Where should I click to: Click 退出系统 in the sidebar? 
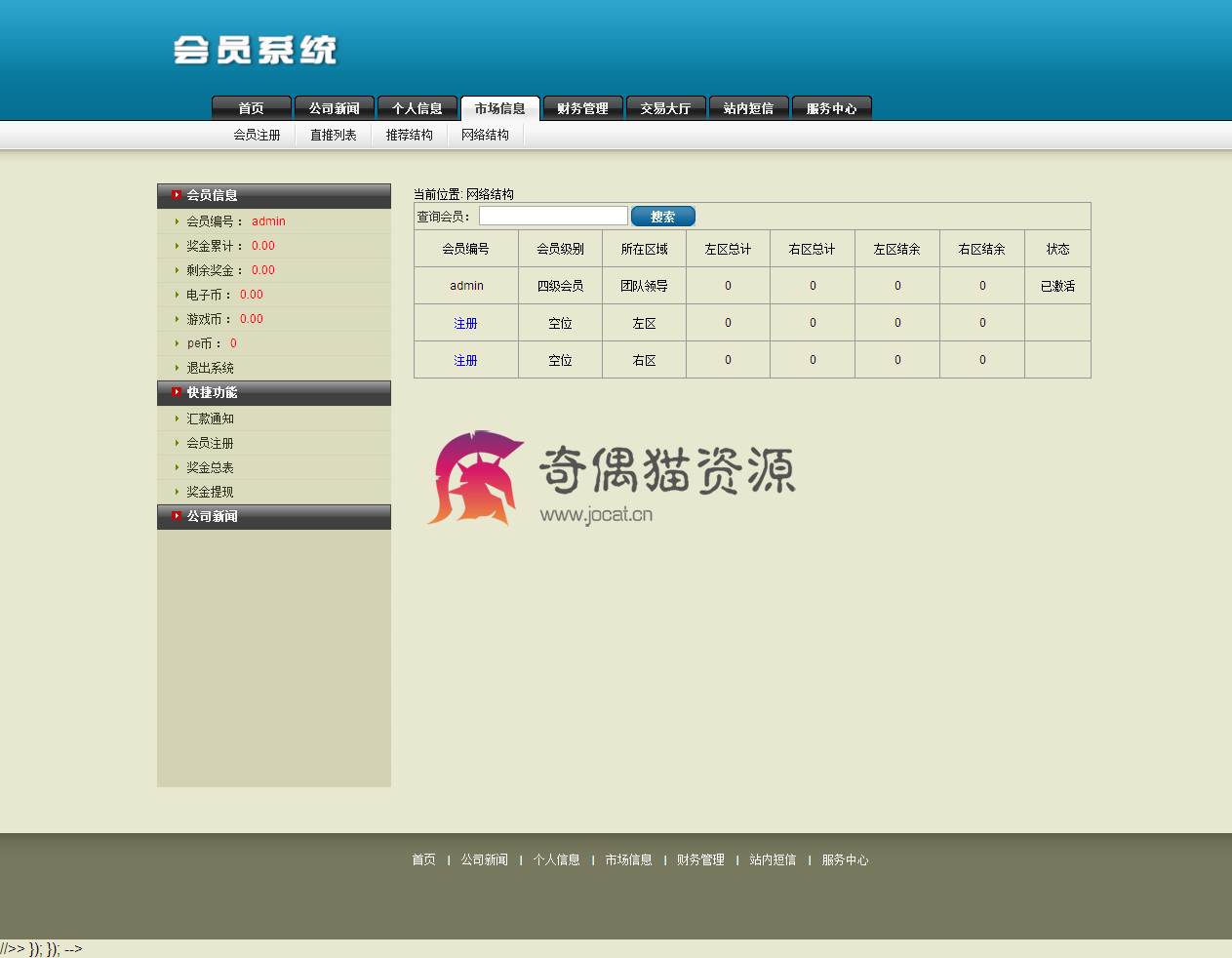coord(211,368)
